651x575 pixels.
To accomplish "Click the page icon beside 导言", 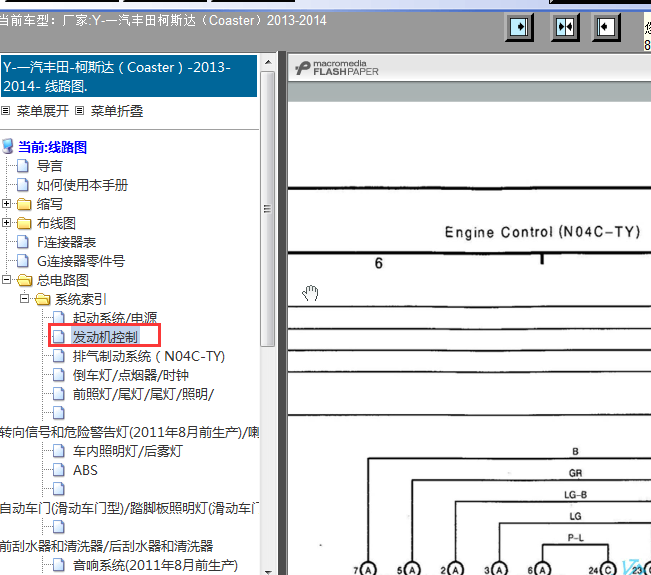I will click(23, 166).
